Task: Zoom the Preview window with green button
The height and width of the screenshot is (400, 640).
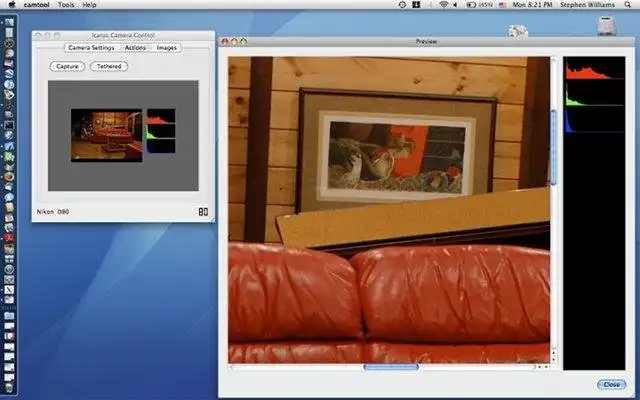Action: (244, 41)
